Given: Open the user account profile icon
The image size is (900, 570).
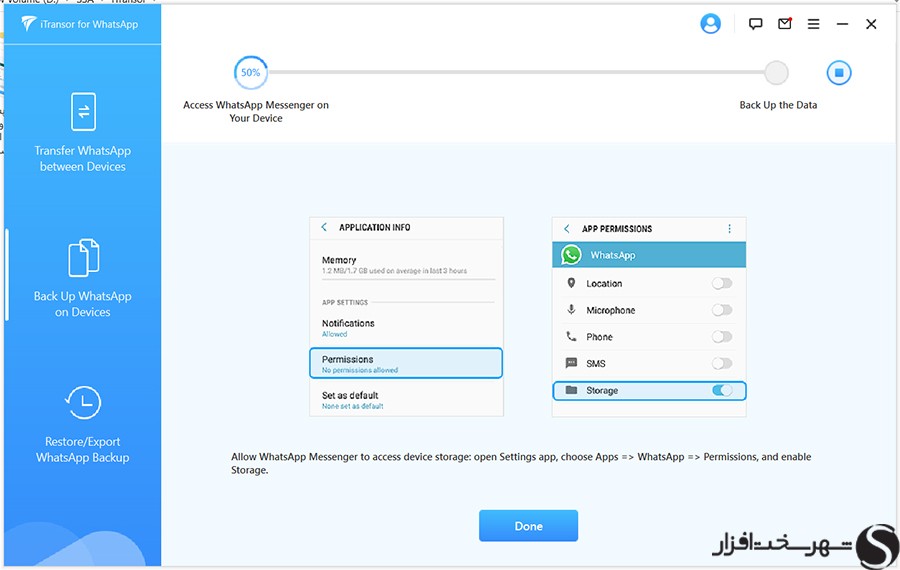Looking at the screenshot, I should tap(710, 24).
